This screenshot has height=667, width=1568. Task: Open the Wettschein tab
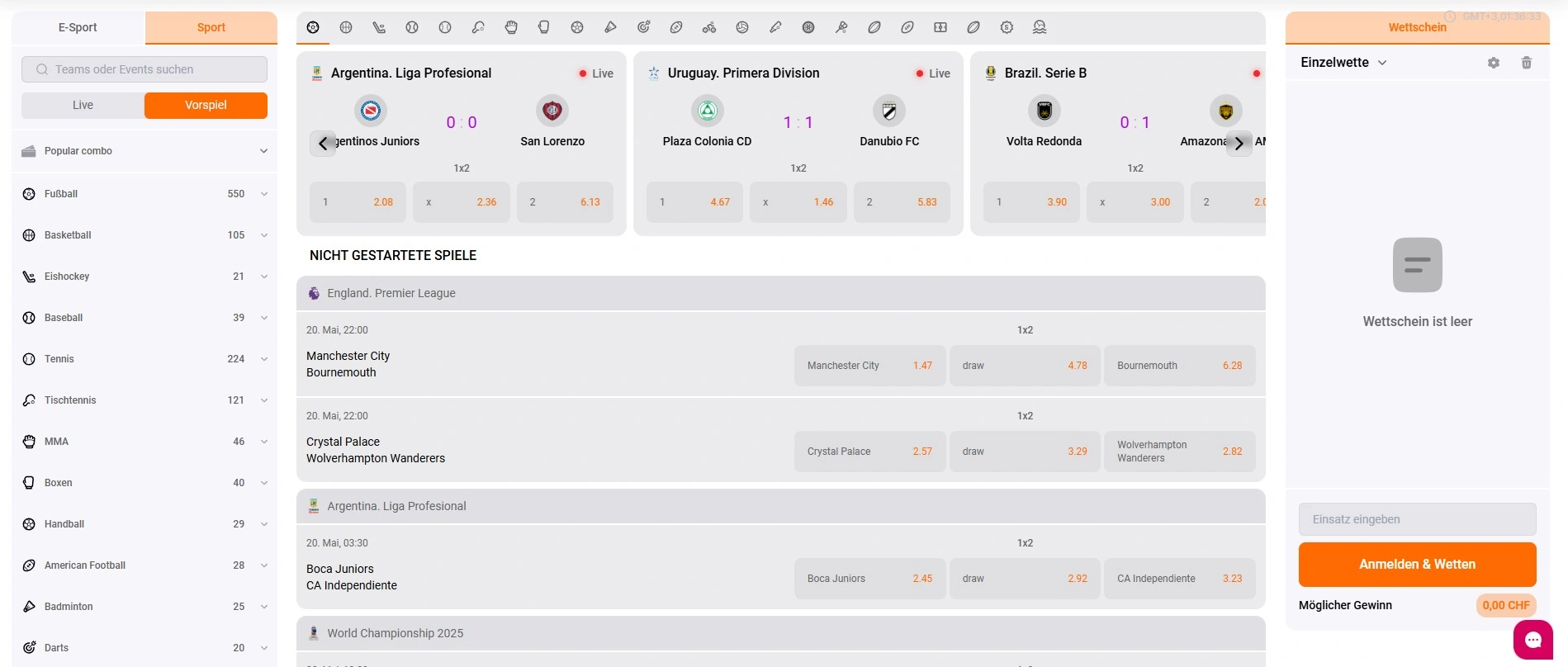click(1417, 27)
